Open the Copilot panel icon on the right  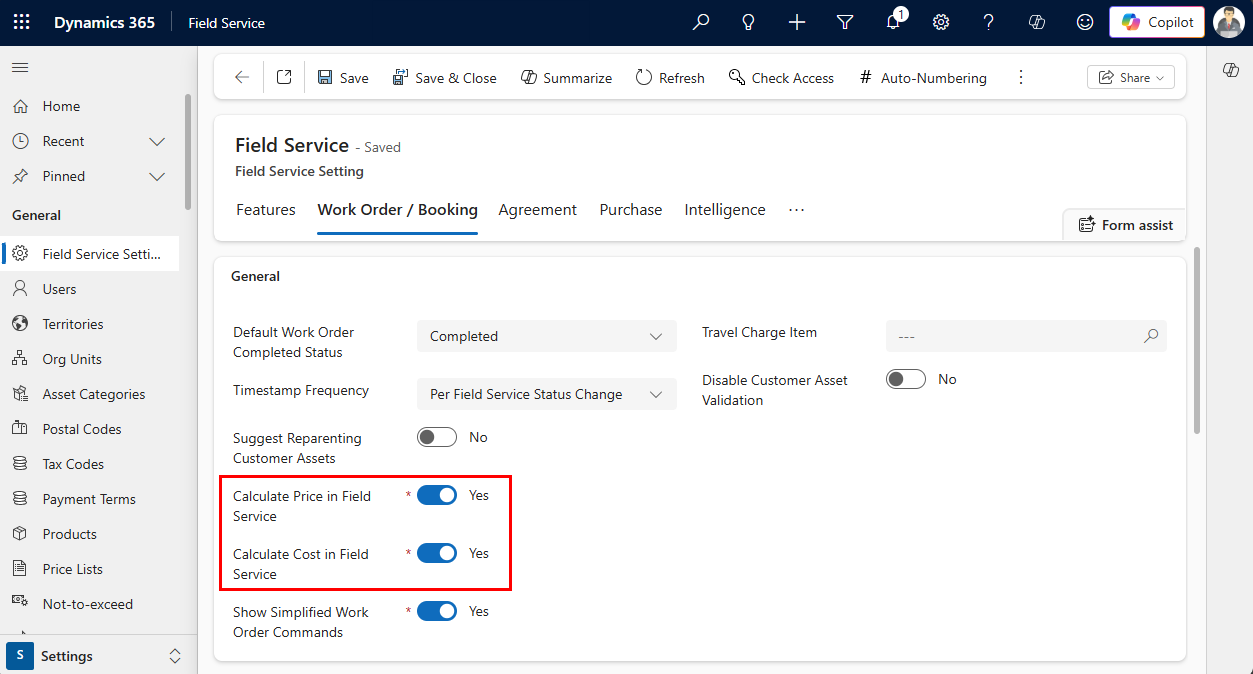click(1232, 71)
